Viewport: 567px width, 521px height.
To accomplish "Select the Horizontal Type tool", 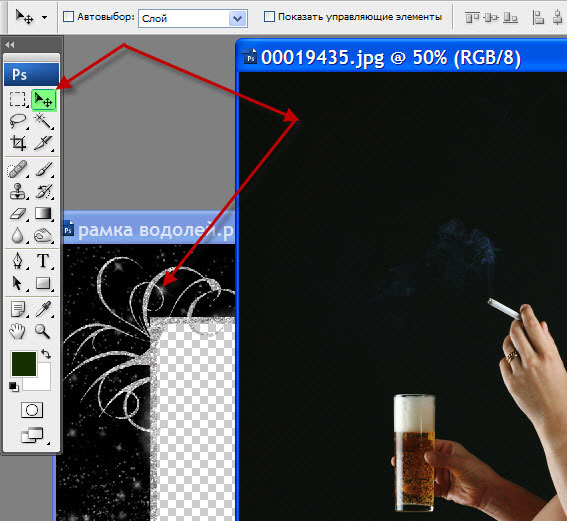I will pos(43,260).
